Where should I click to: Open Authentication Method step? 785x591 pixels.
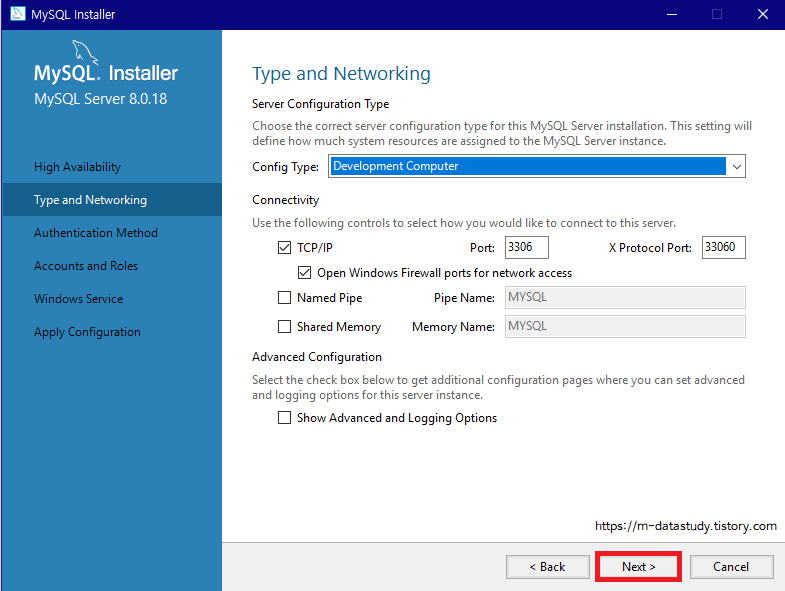tap(96, 233)
